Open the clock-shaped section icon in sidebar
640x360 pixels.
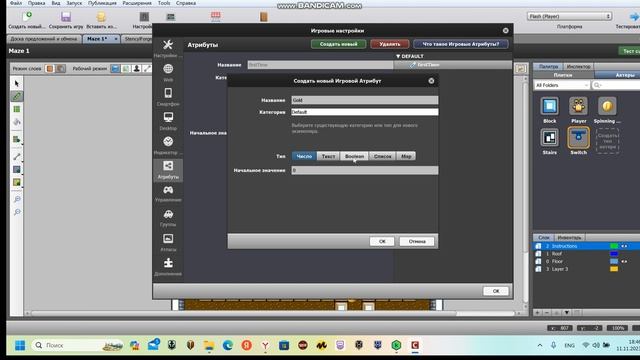click(168, 141)
